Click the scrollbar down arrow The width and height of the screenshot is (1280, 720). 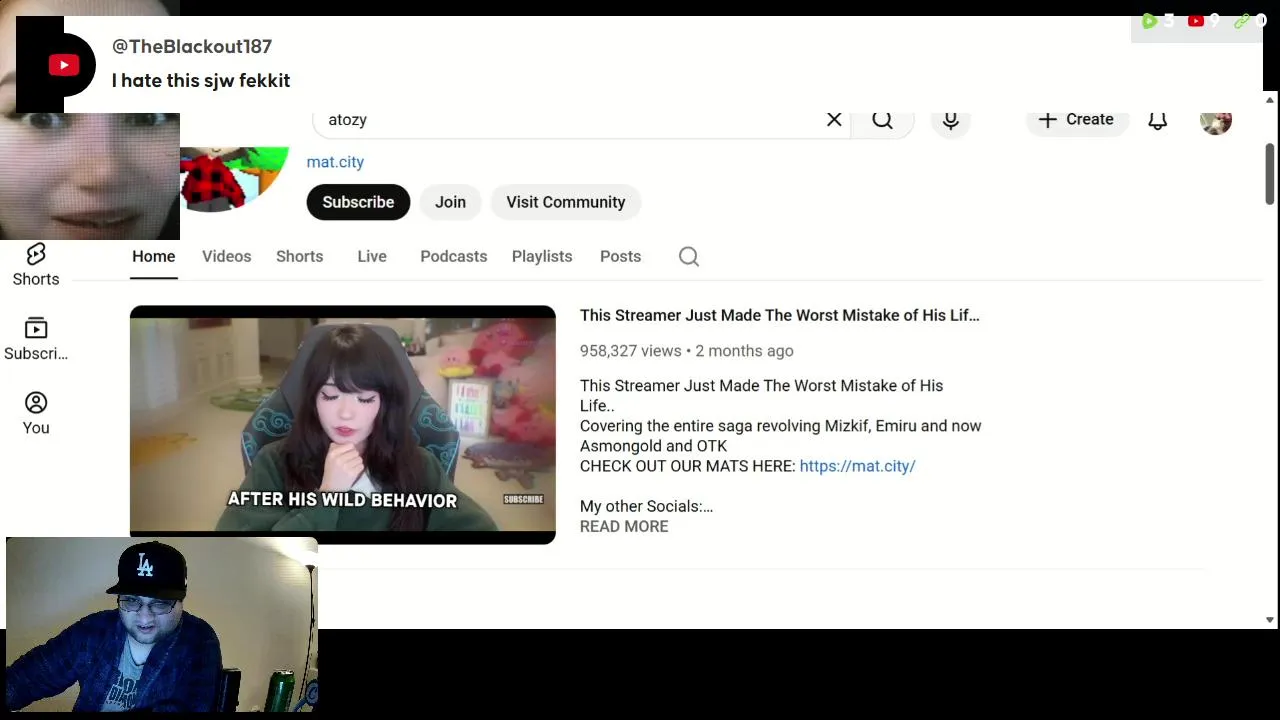coord(1270,620)
